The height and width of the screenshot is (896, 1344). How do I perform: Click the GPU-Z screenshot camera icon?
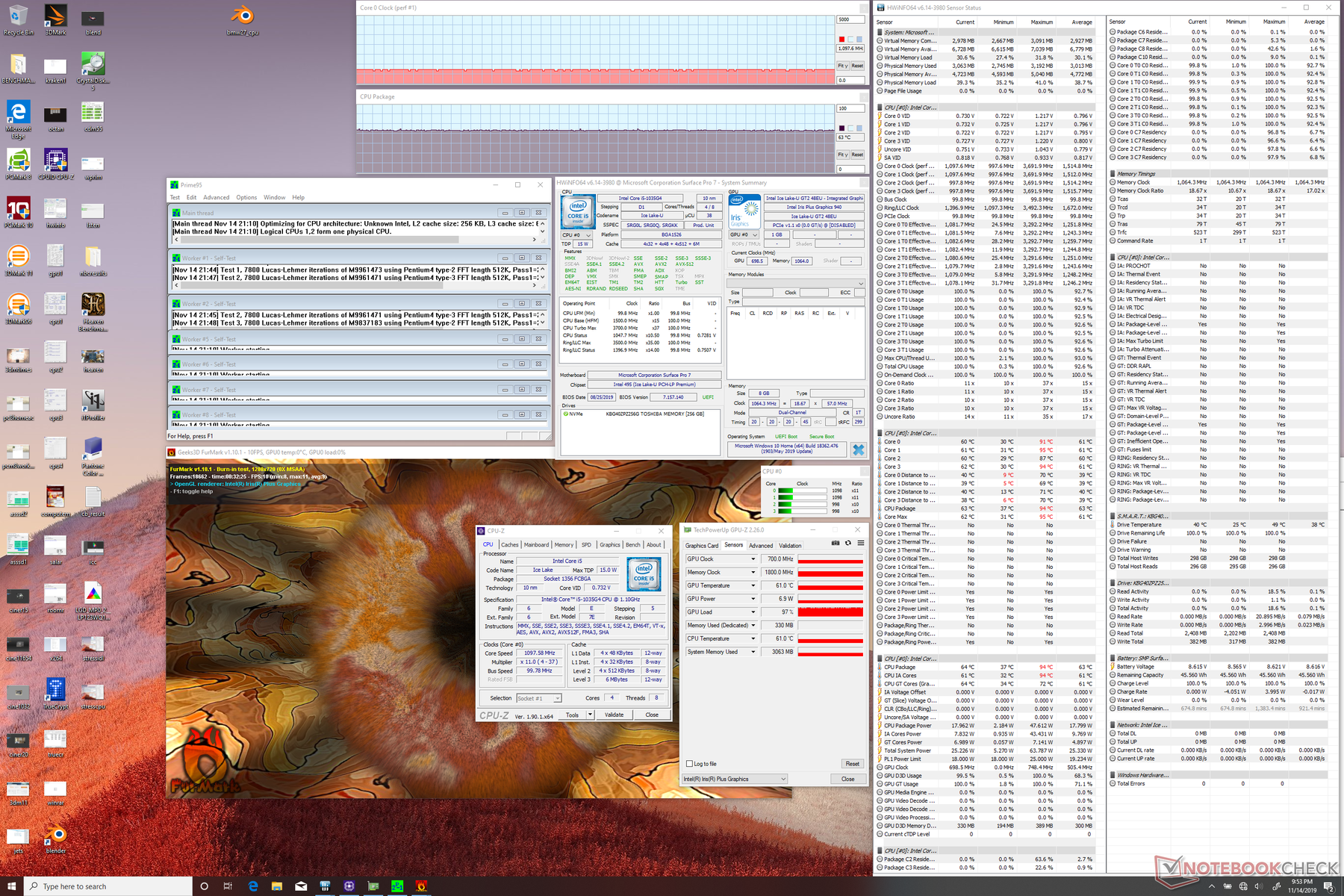(x=835, y=544)
